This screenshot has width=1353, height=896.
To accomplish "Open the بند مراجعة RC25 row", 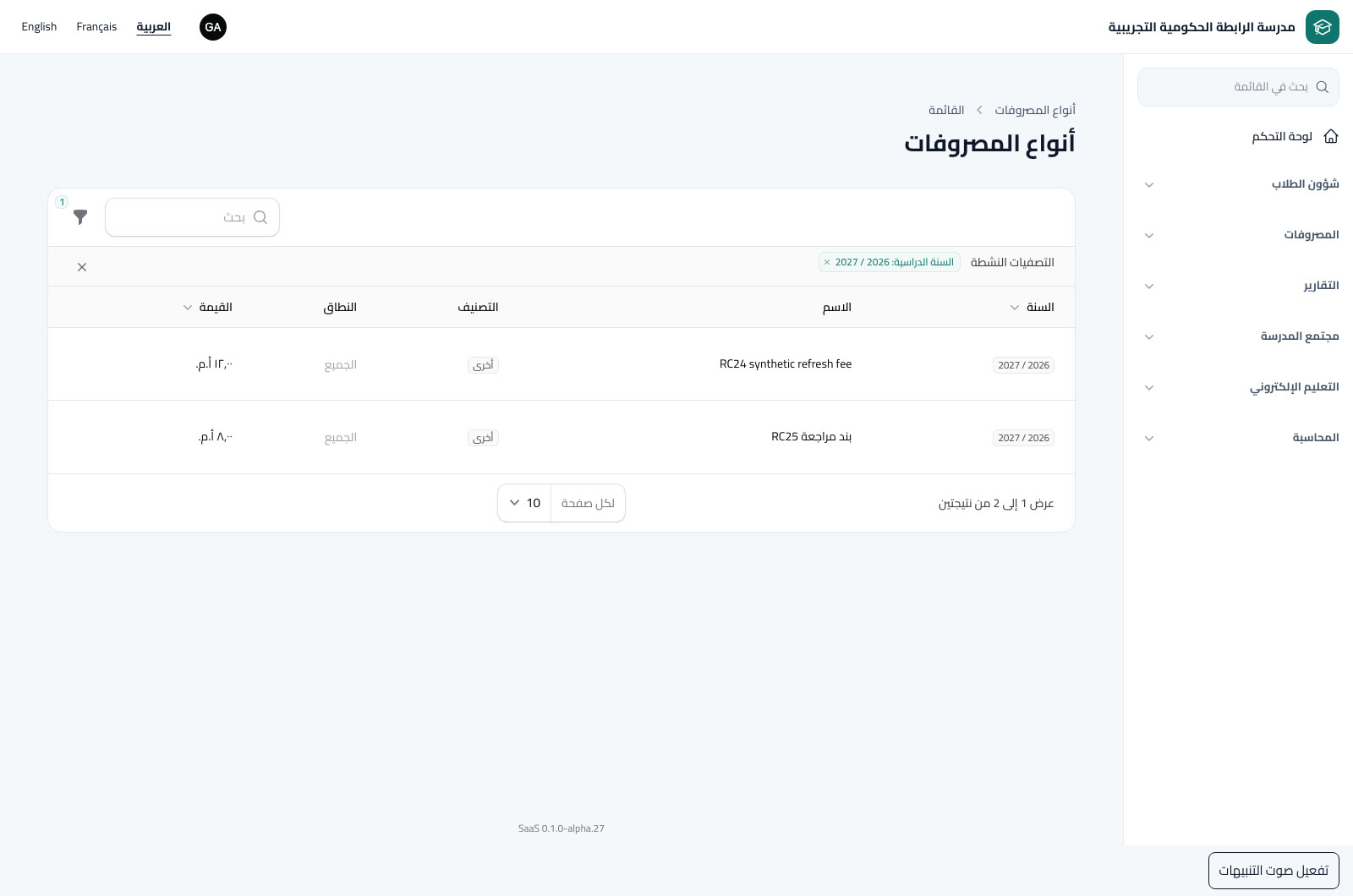I will [x=561, y=437].
